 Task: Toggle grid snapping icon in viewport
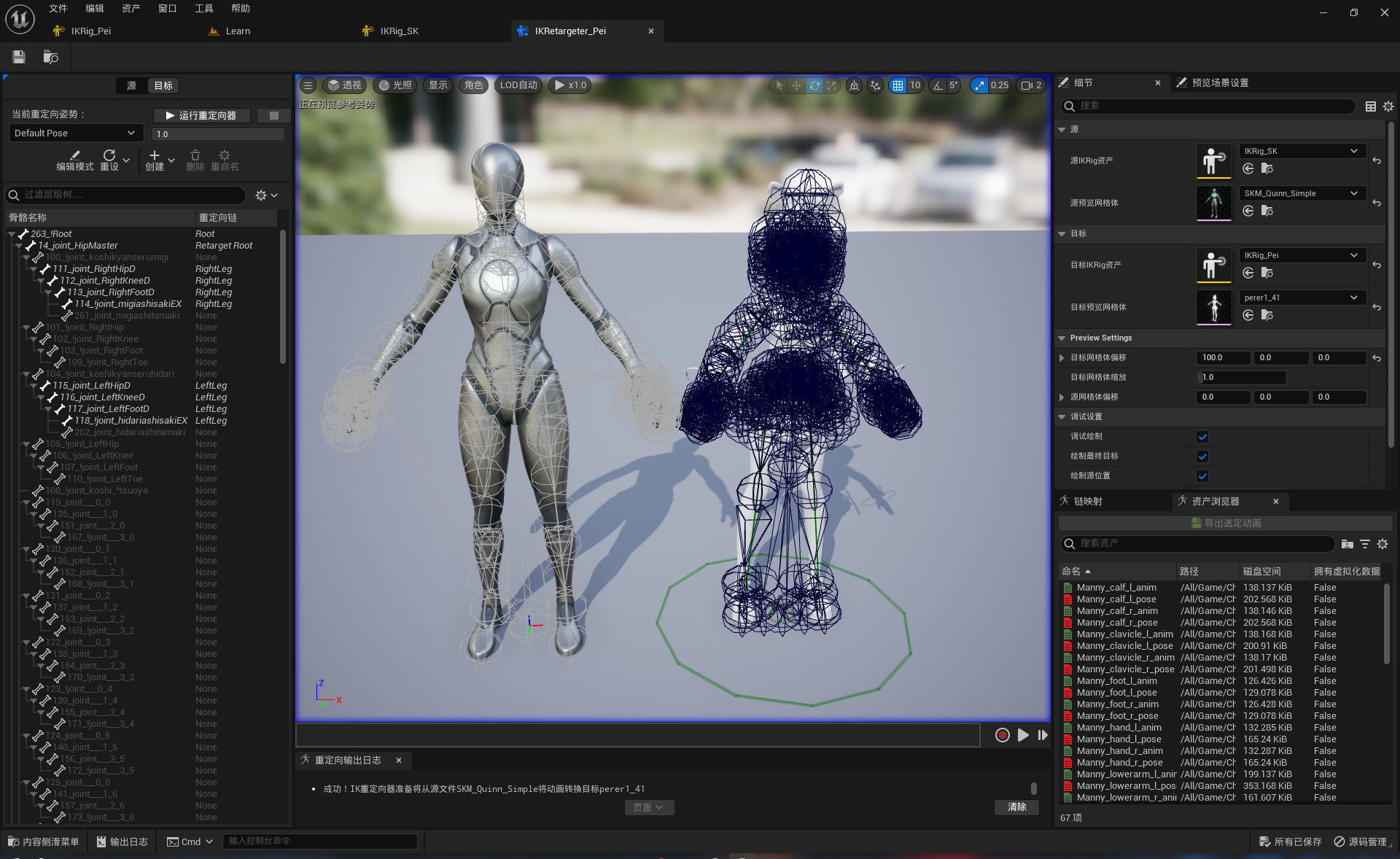coord(898,85)
